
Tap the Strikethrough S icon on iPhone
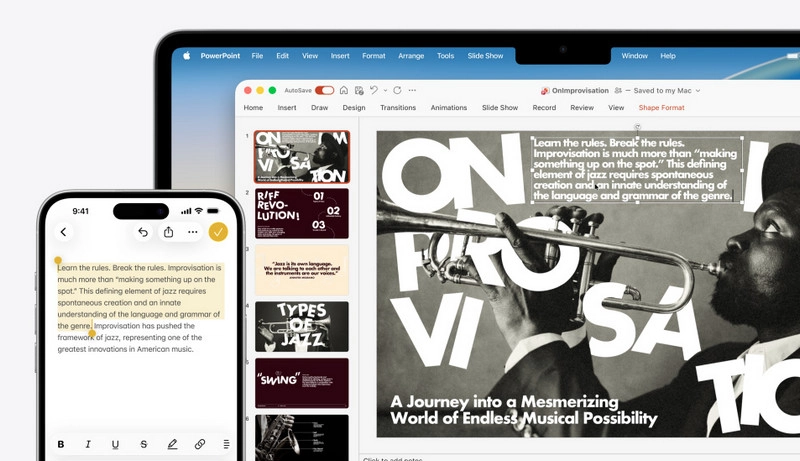(143, 444)
